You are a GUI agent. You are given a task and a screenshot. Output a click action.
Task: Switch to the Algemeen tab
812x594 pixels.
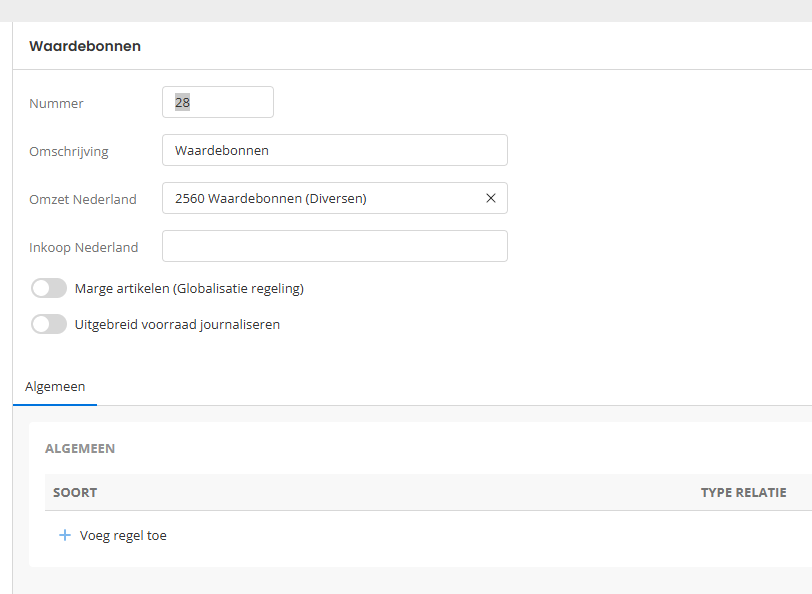55,386
